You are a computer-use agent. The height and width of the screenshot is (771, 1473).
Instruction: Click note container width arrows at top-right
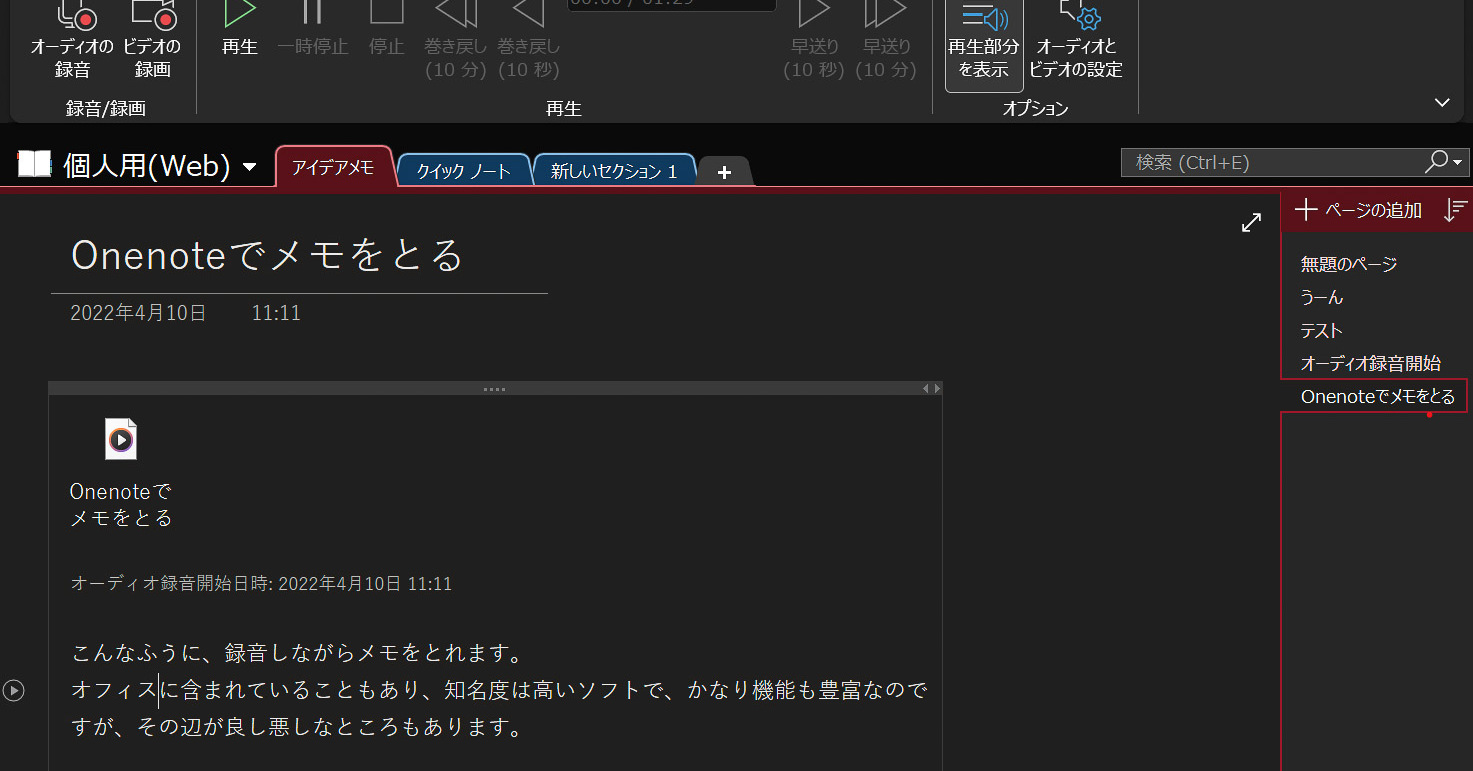(x=931, y=388)
